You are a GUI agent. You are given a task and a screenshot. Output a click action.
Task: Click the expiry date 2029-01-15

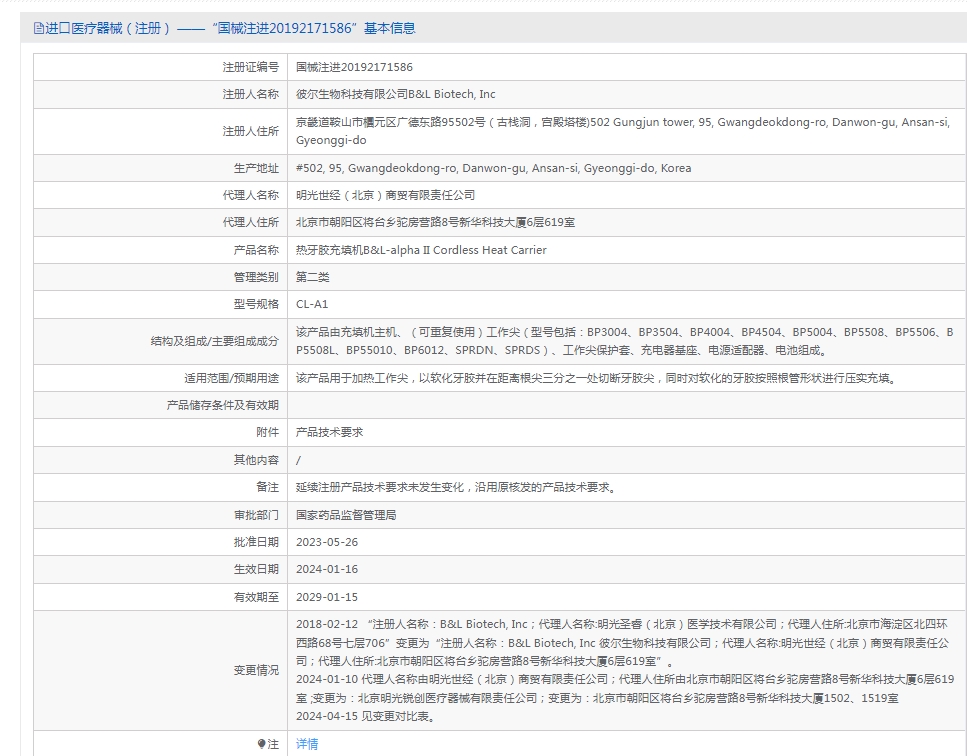327,597
